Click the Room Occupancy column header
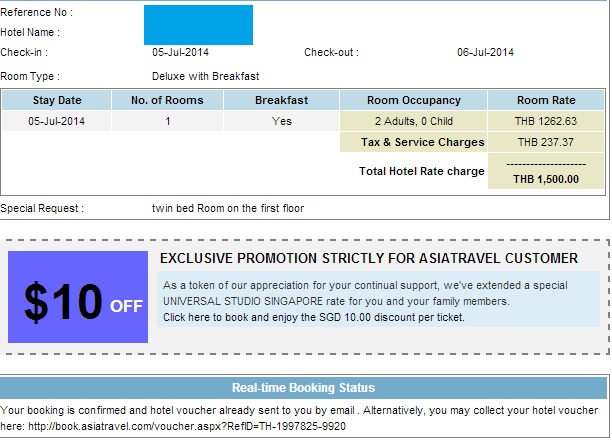The width and height of the screenshot is (612, 440). click(413, 100)
